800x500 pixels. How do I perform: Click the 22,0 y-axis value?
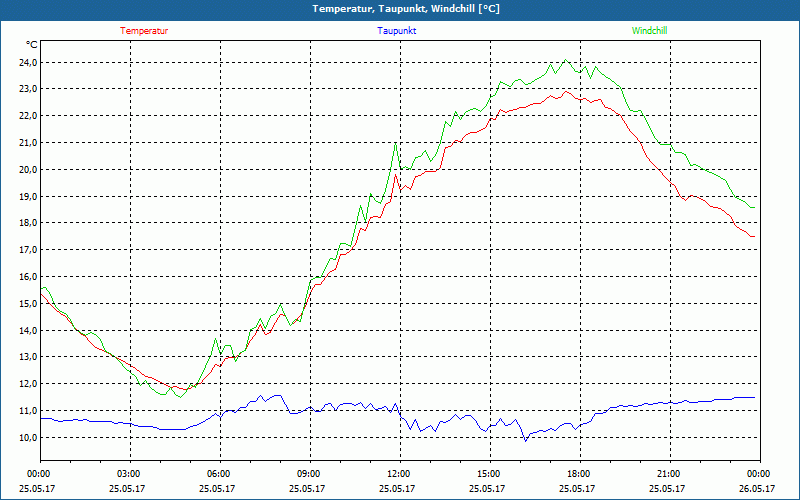(x=28, y=116)
